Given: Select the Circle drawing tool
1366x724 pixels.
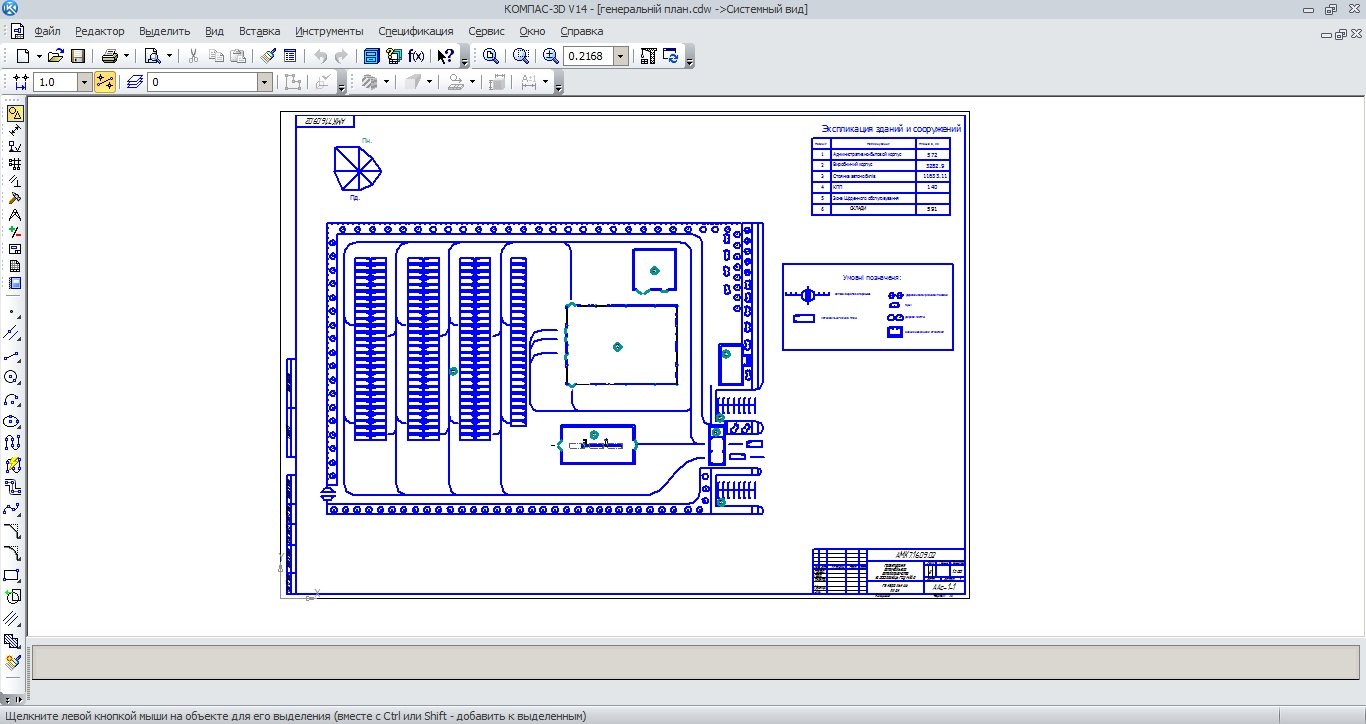Looking at the screenshot, I should [x=13, y=378].
